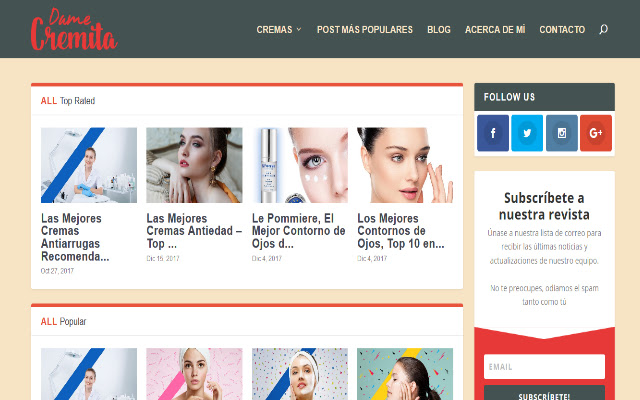Select the ALL filter in Popular
Viewport: 640px width, 400px height.
[x=49, y=322]
